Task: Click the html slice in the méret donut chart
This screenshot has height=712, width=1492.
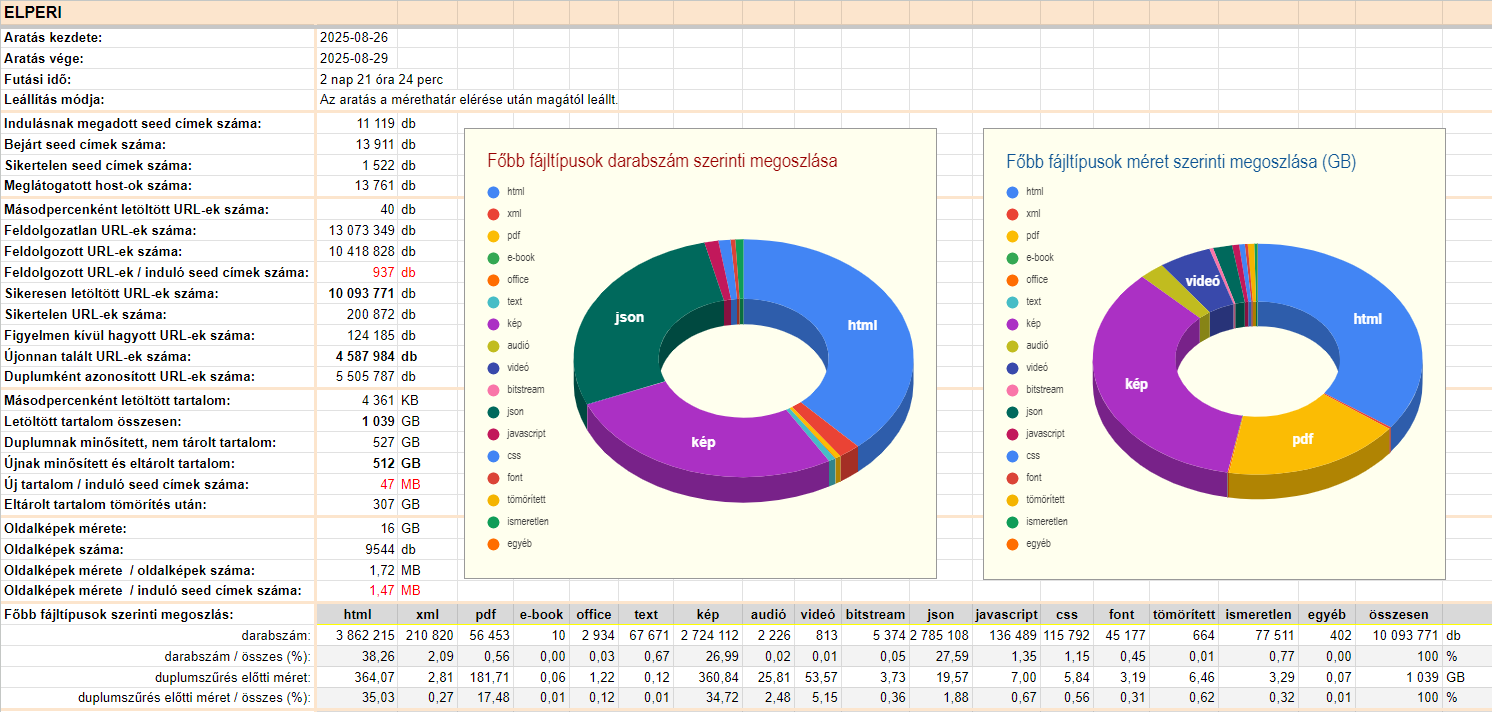Action: [x=1366, y=319]
